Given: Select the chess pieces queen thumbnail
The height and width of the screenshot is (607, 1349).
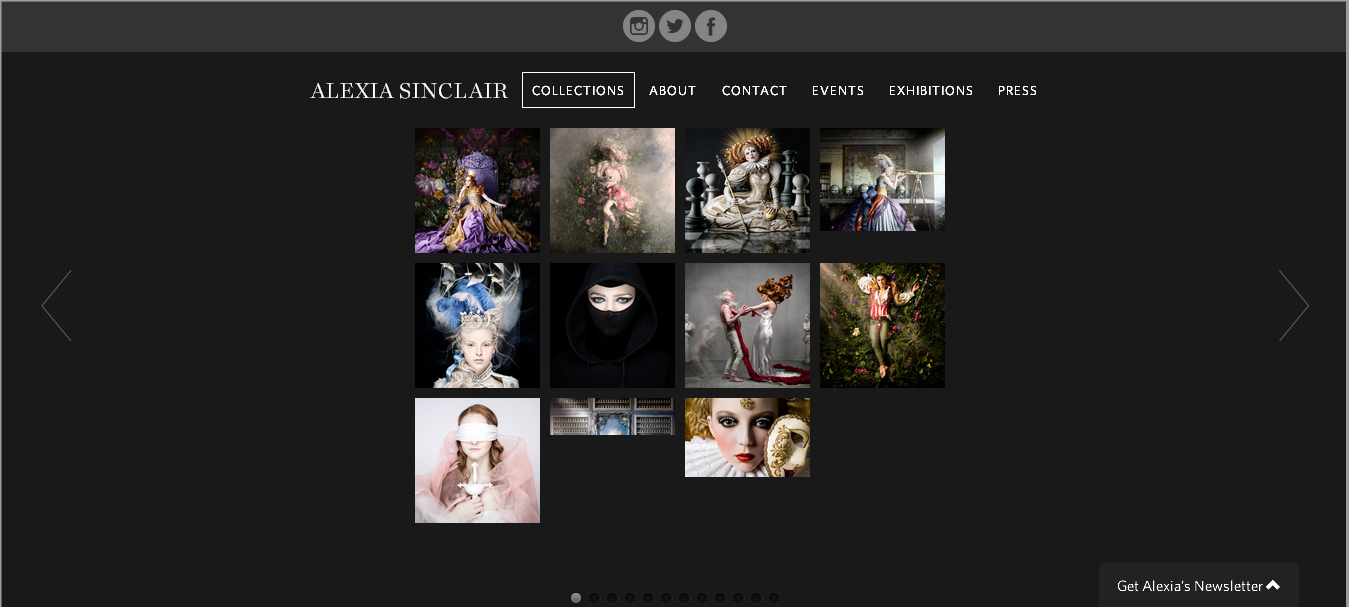Looking at the screenshot, I should pos(747,190).
